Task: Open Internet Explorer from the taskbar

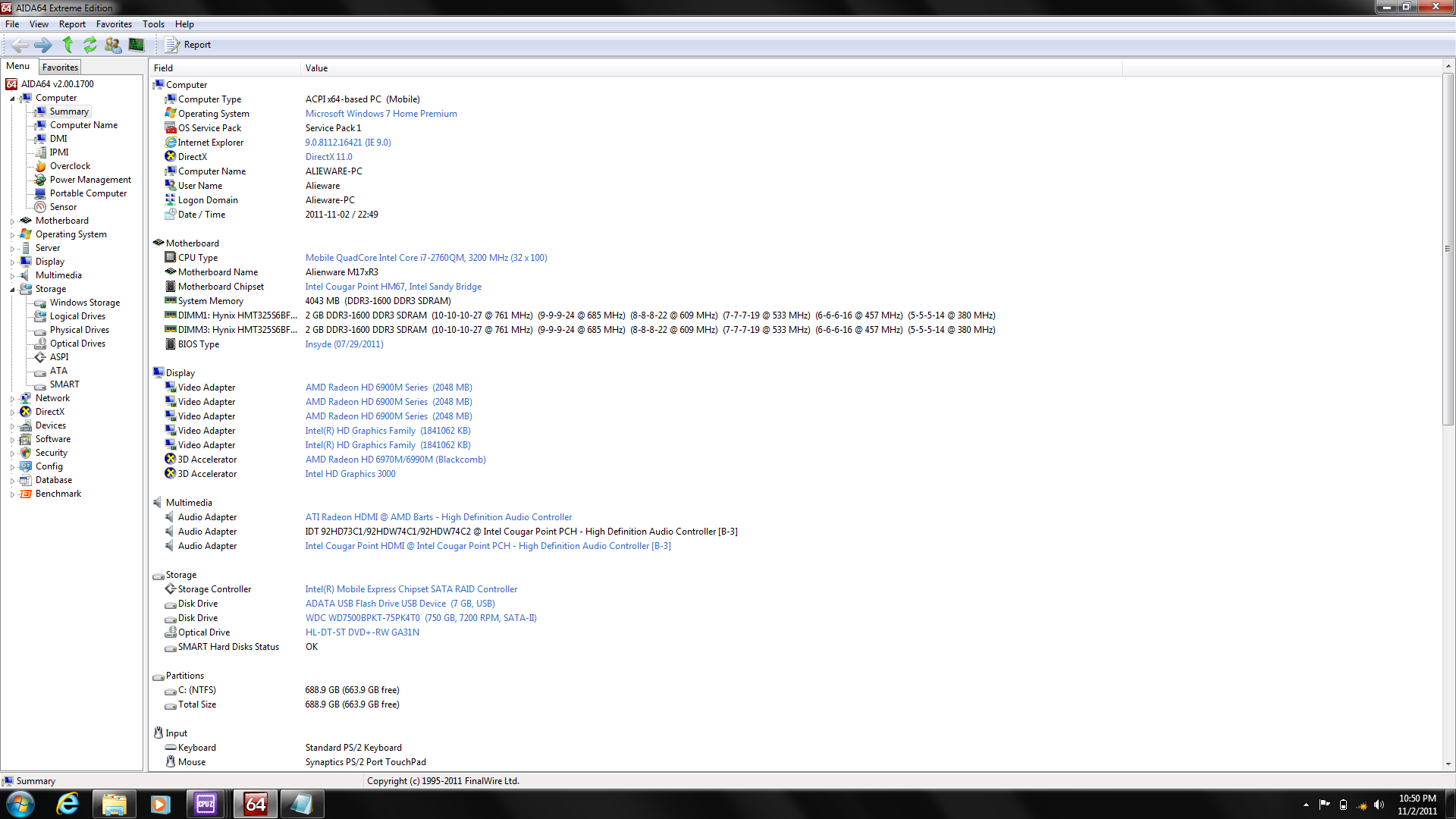Action: tap(67, 804)
